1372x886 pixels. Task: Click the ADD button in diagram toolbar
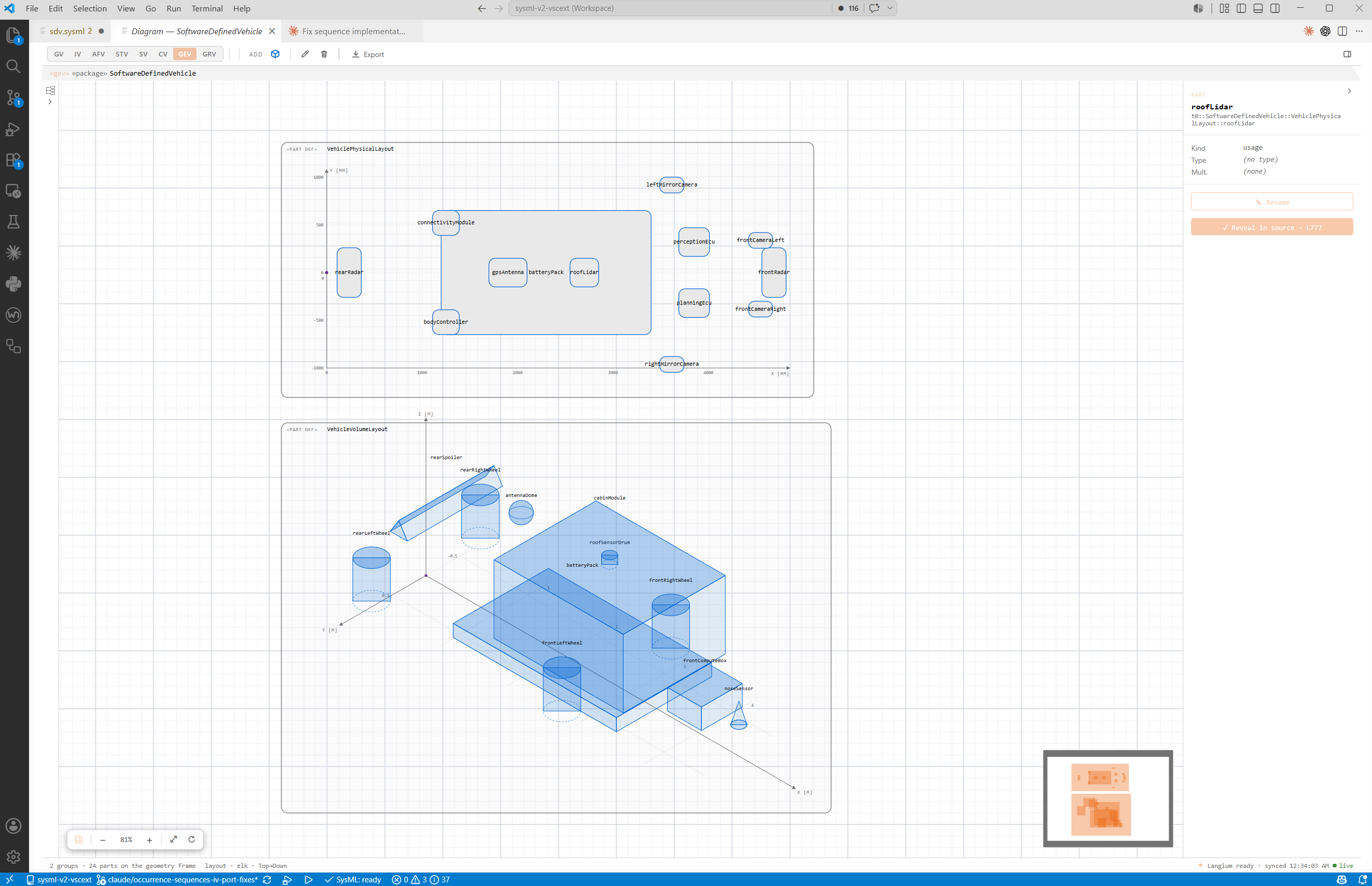pyautogui.click(x=256, y=54)
